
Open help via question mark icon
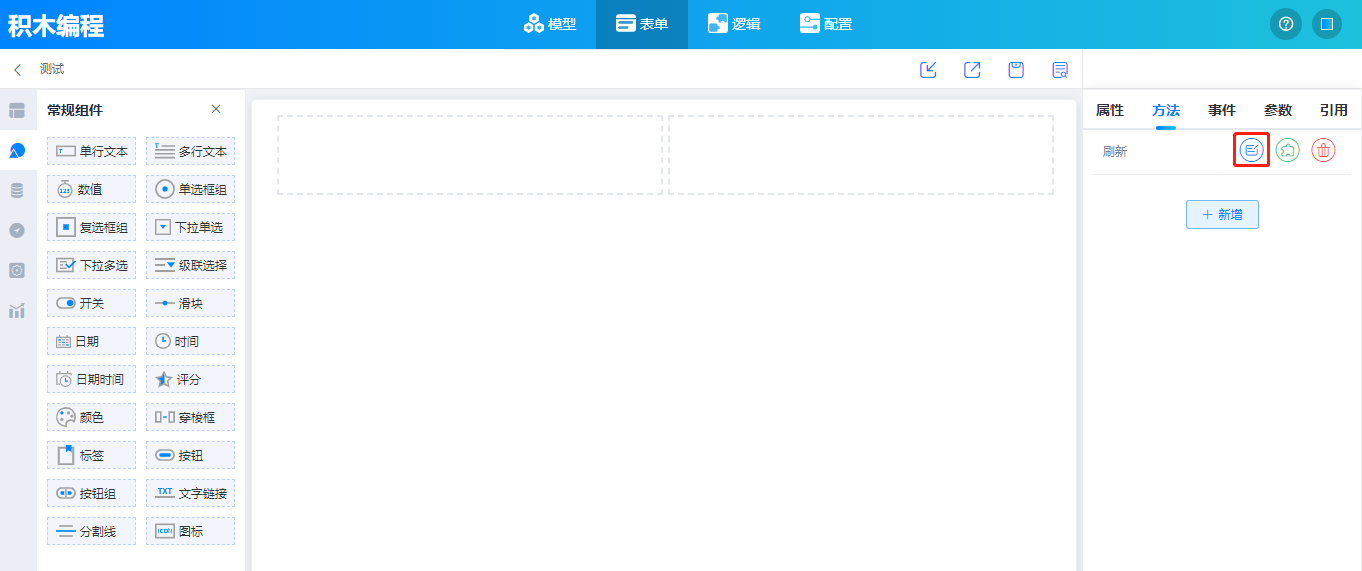pos(1286,24)
